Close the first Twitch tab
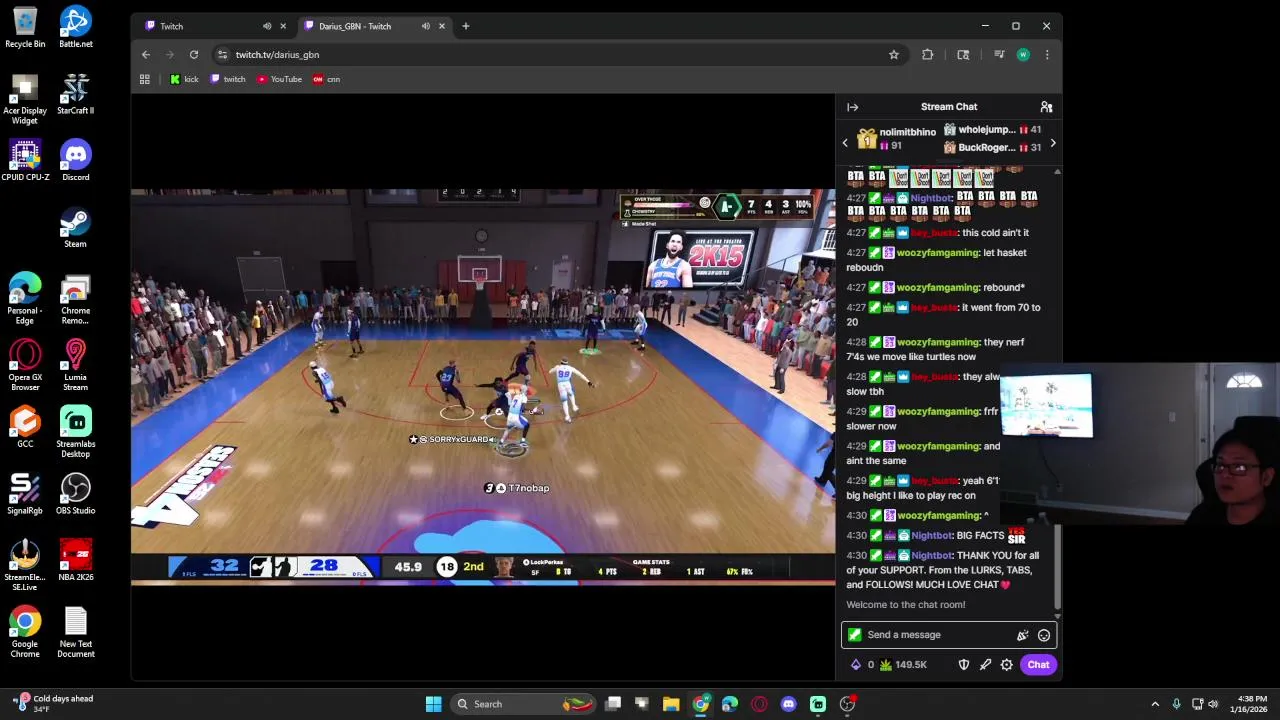Viewport: 1280px width, 720px height. 283,26
